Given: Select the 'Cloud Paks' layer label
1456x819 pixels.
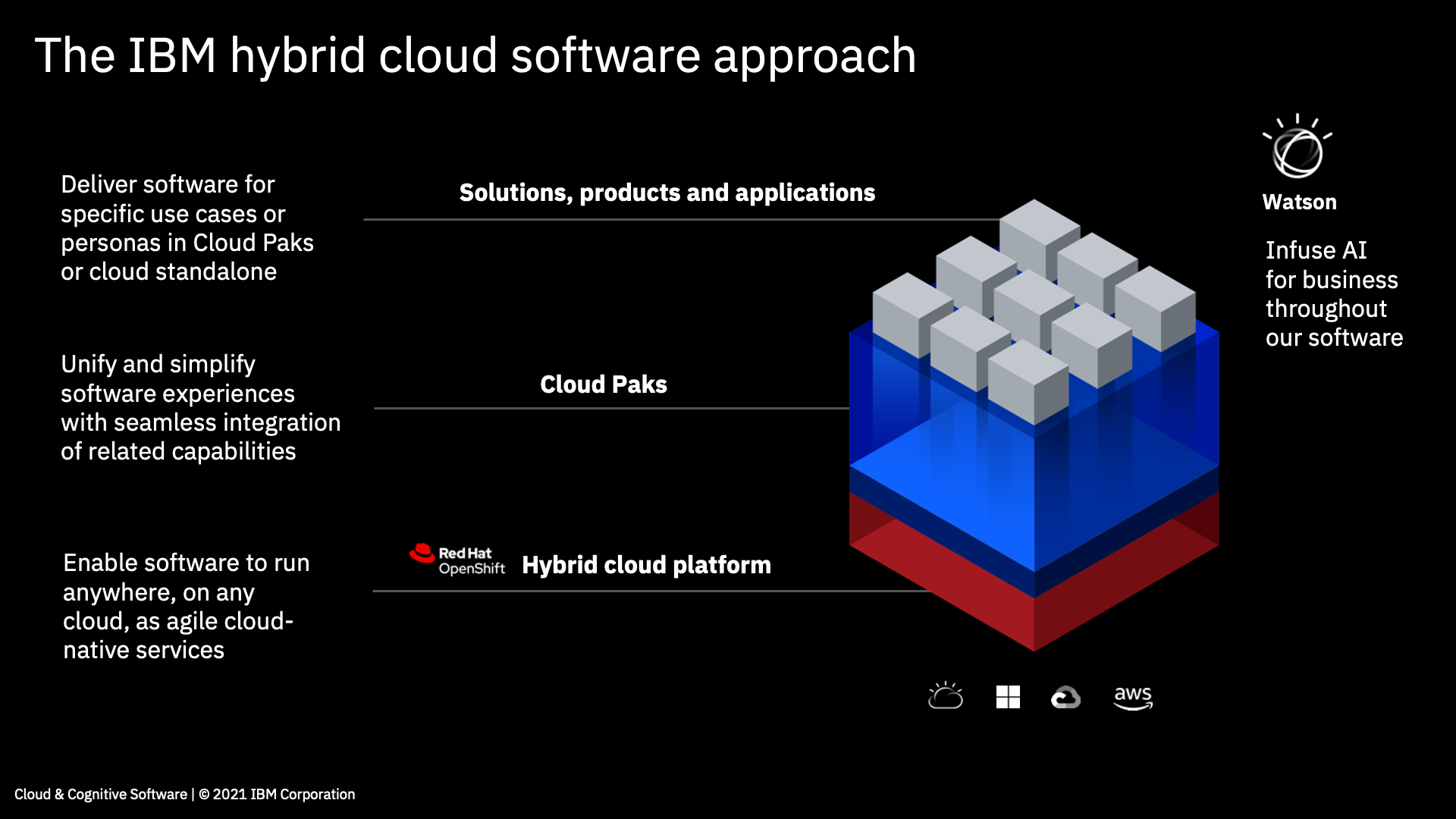Looking at the screenshot, I should [603, 384].
